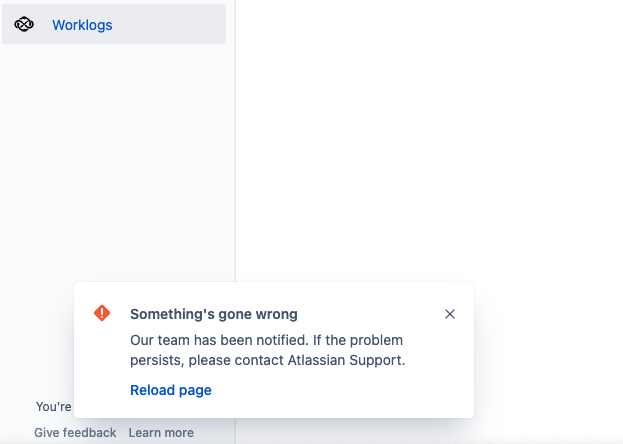The width and height of the screenshot is (623, 444).
Task: Click the Reload page link
Action: pyautogui.click(x=171, y=390)
